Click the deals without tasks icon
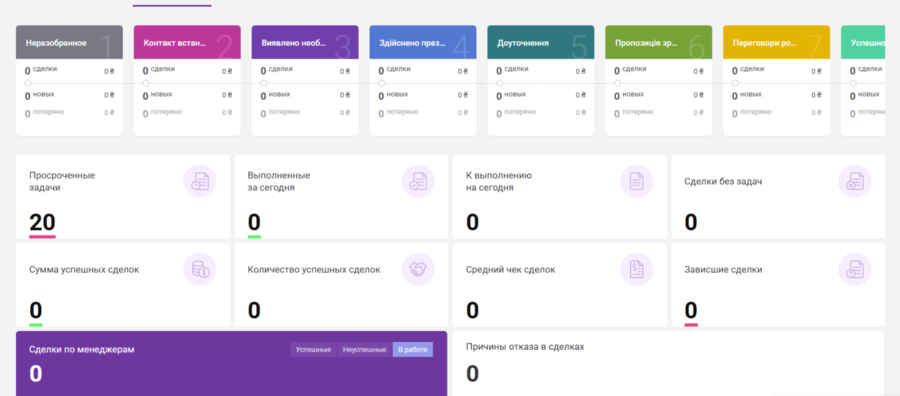This screenshot has width=900, height=396. (855, 181)
